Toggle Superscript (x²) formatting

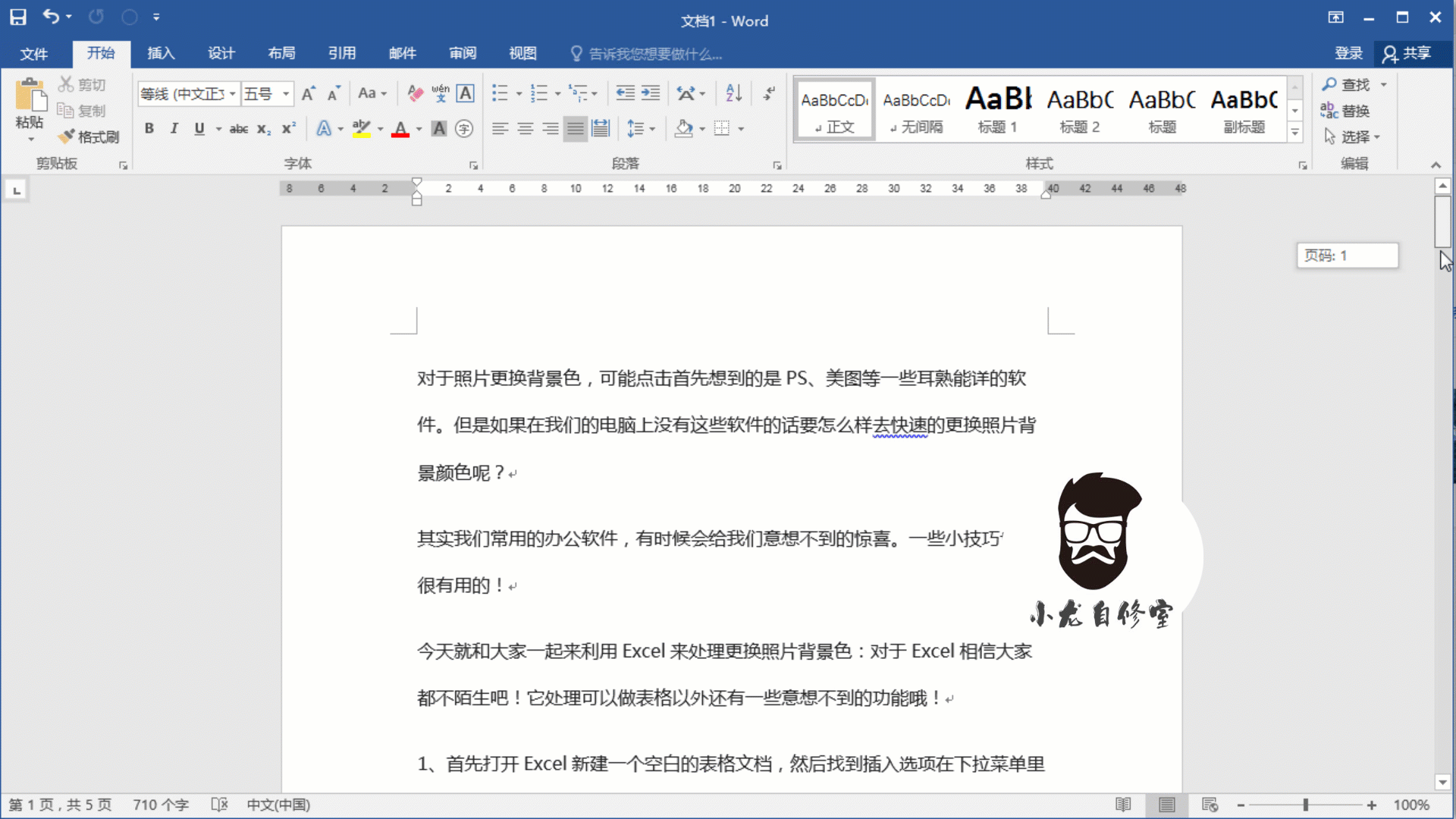[288, 129]
